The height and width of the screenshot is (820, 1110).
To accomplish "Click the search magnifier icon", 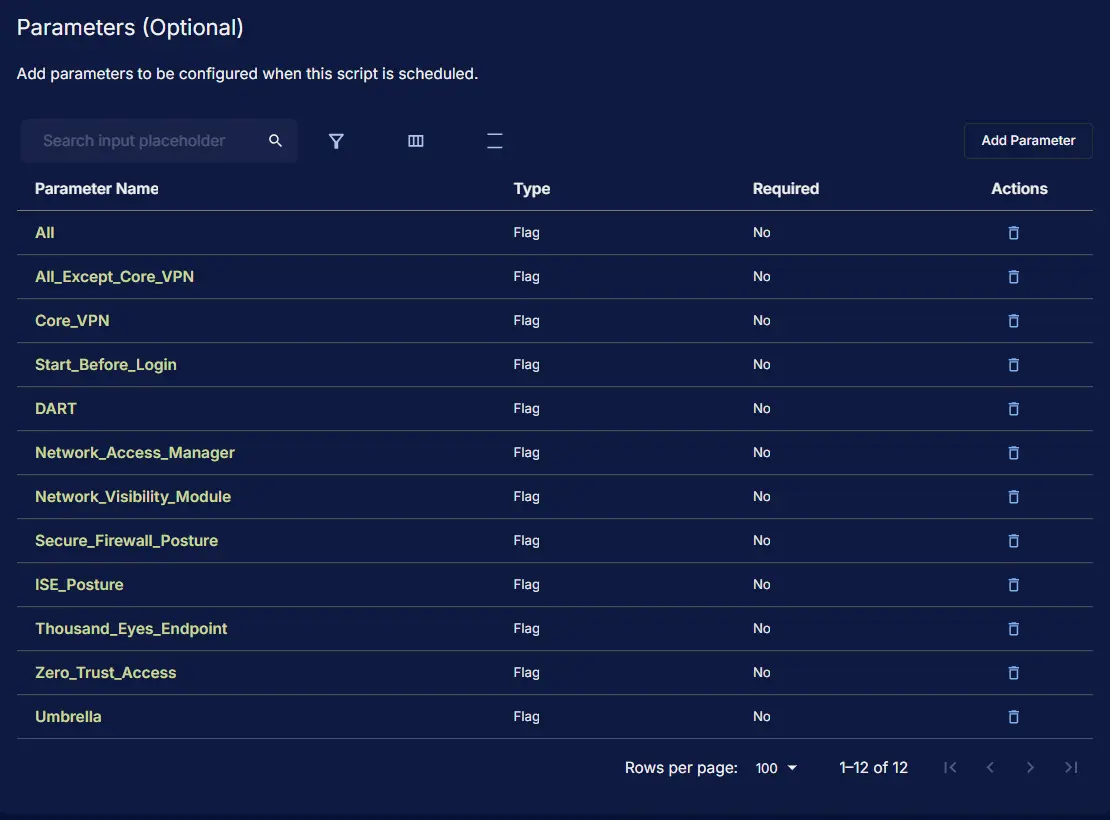I will (276, 141).
